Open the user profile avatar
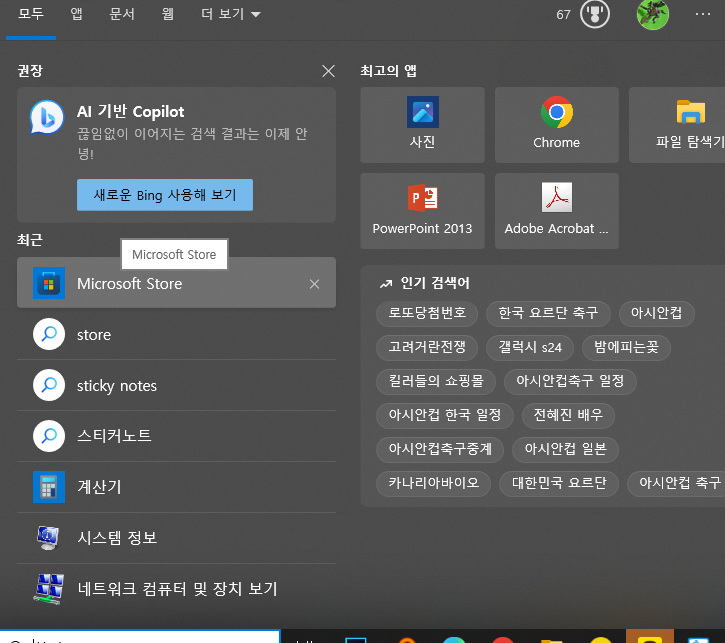The width and height of the screenshot is (725, 643). point(652,14)
